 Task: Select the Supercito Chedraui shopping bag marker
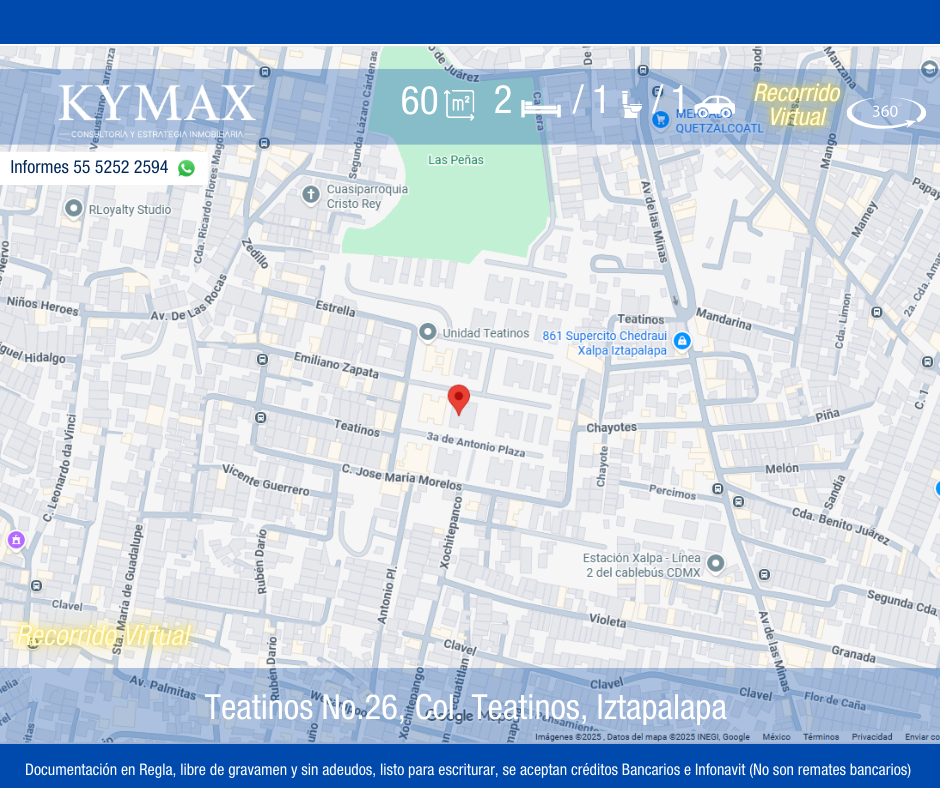tap(682, 341)
